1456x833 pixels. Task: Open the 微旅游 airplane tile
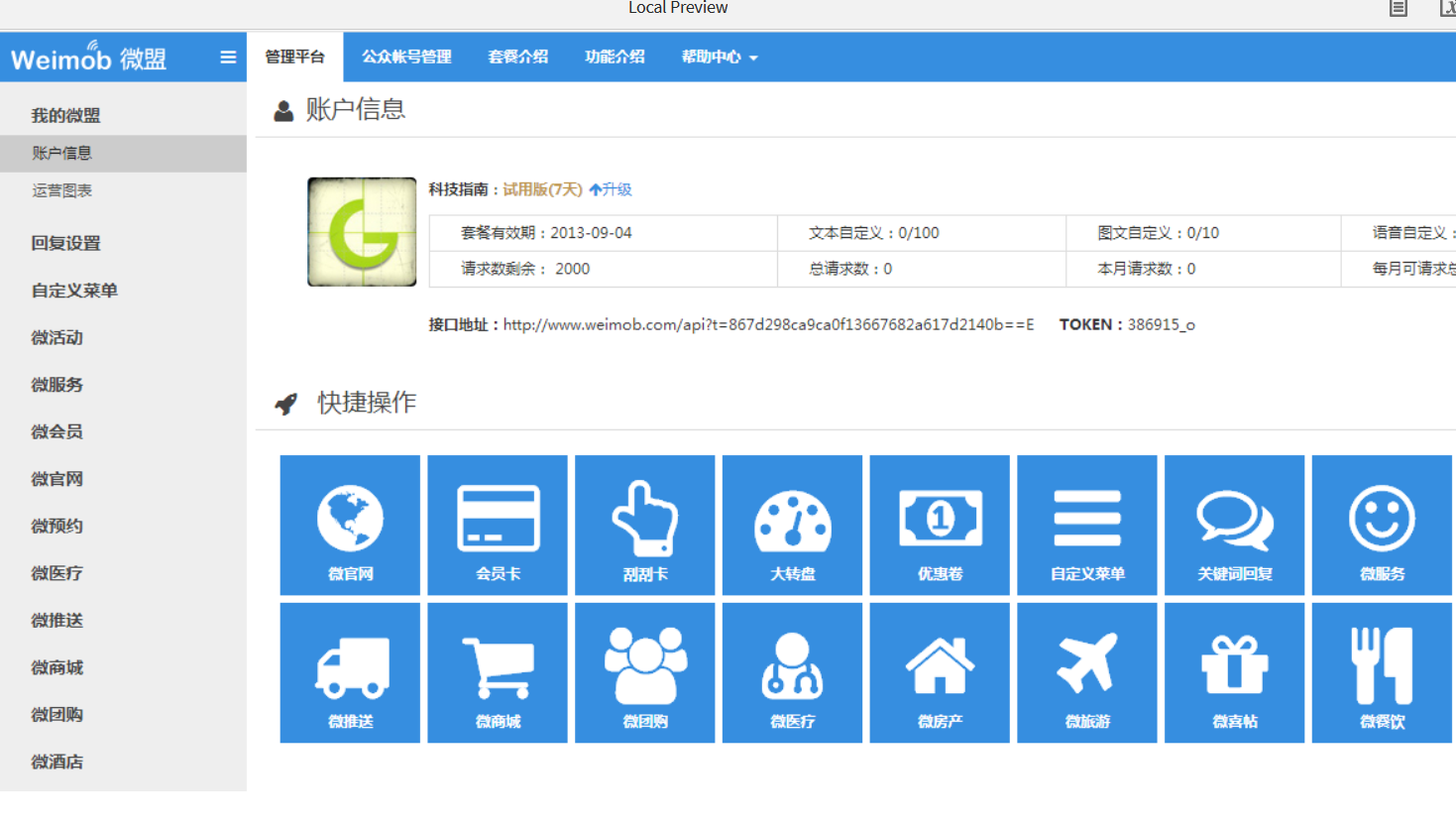coord(1087,672)
